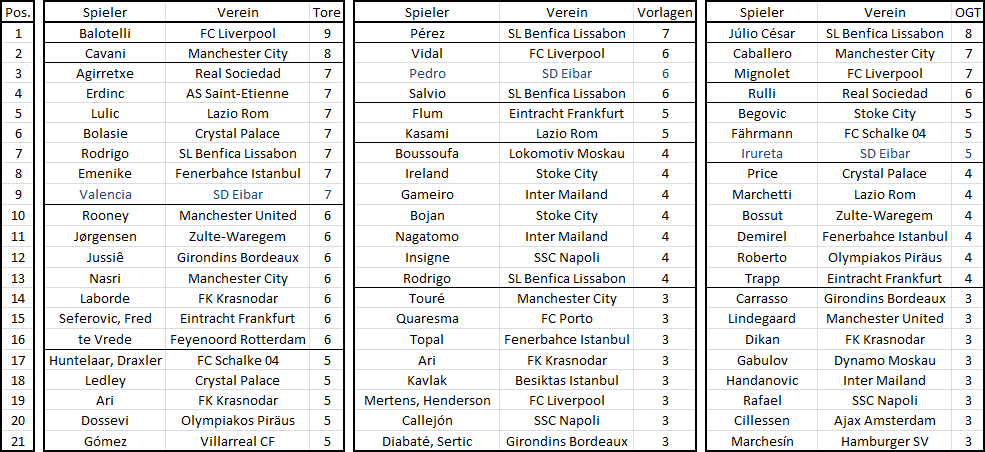
Task: Click the blue Valencia cell
Action: click(105, 195)
